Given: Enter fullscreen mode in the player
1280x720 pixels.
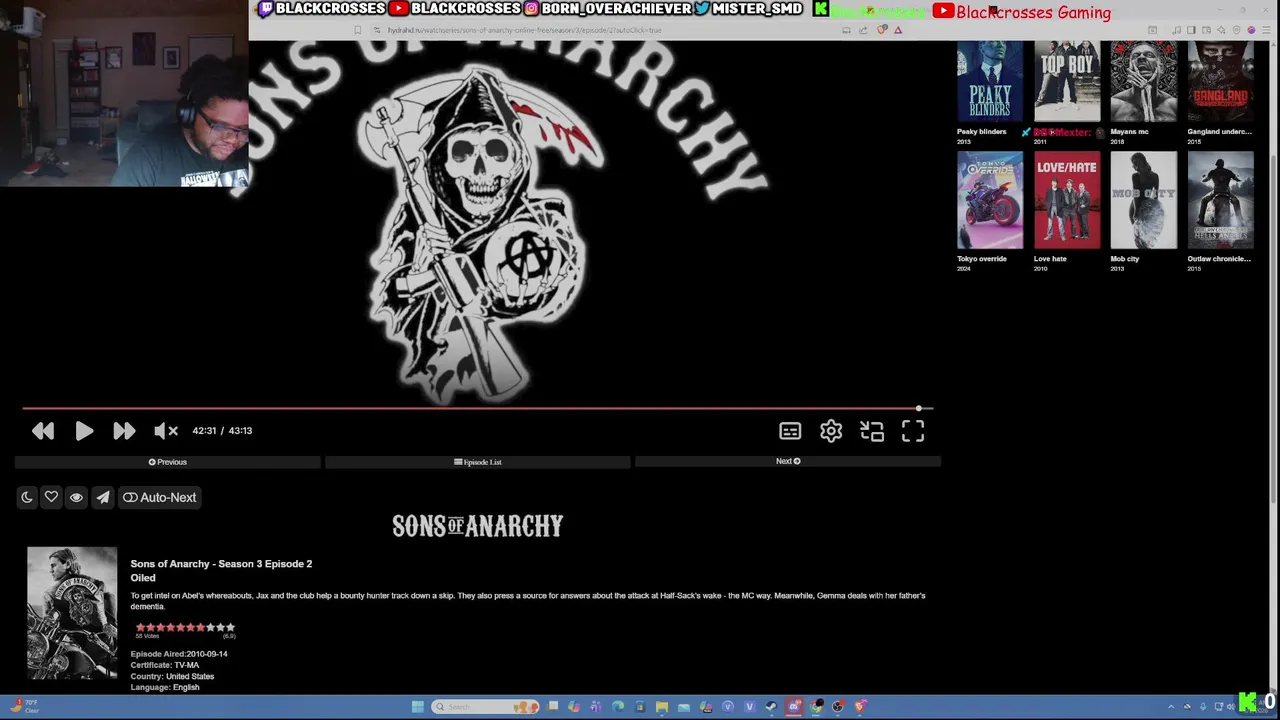Looking at the screenshot, I should 913,431.
